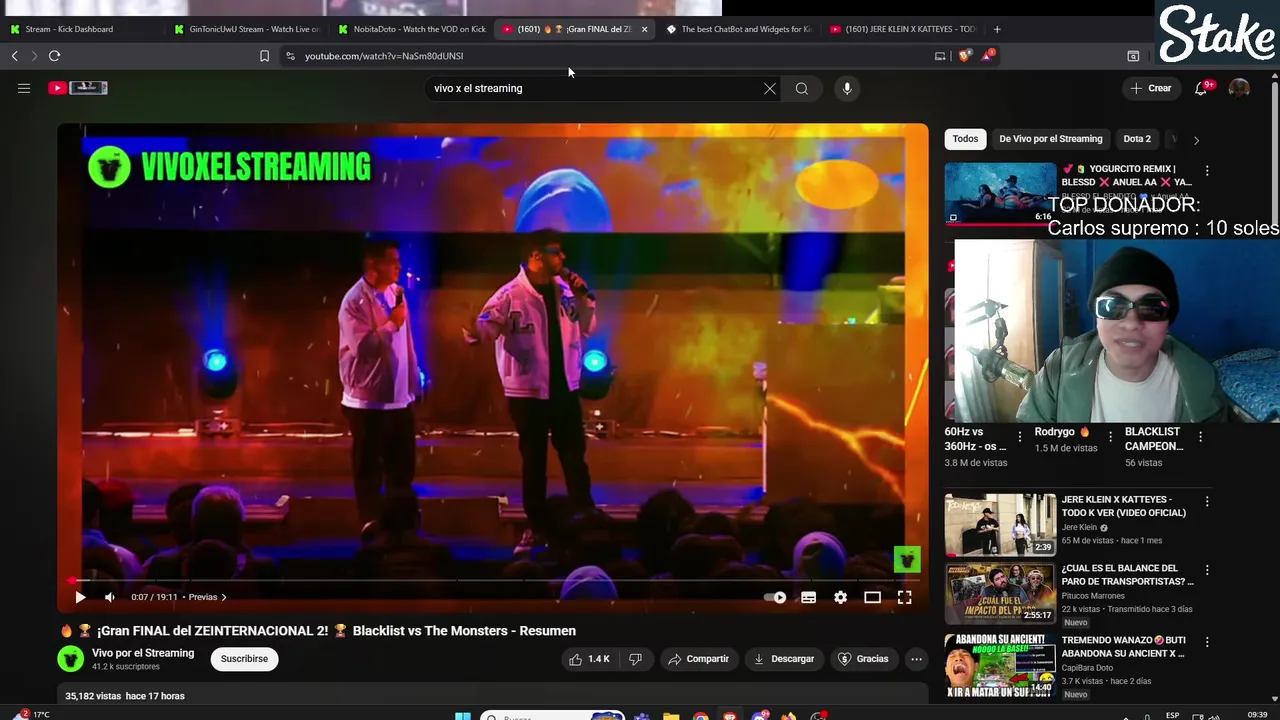Click the youtube.com address bar URL
This screenshot has width=1280, height=720.
(x=384, y=56)
